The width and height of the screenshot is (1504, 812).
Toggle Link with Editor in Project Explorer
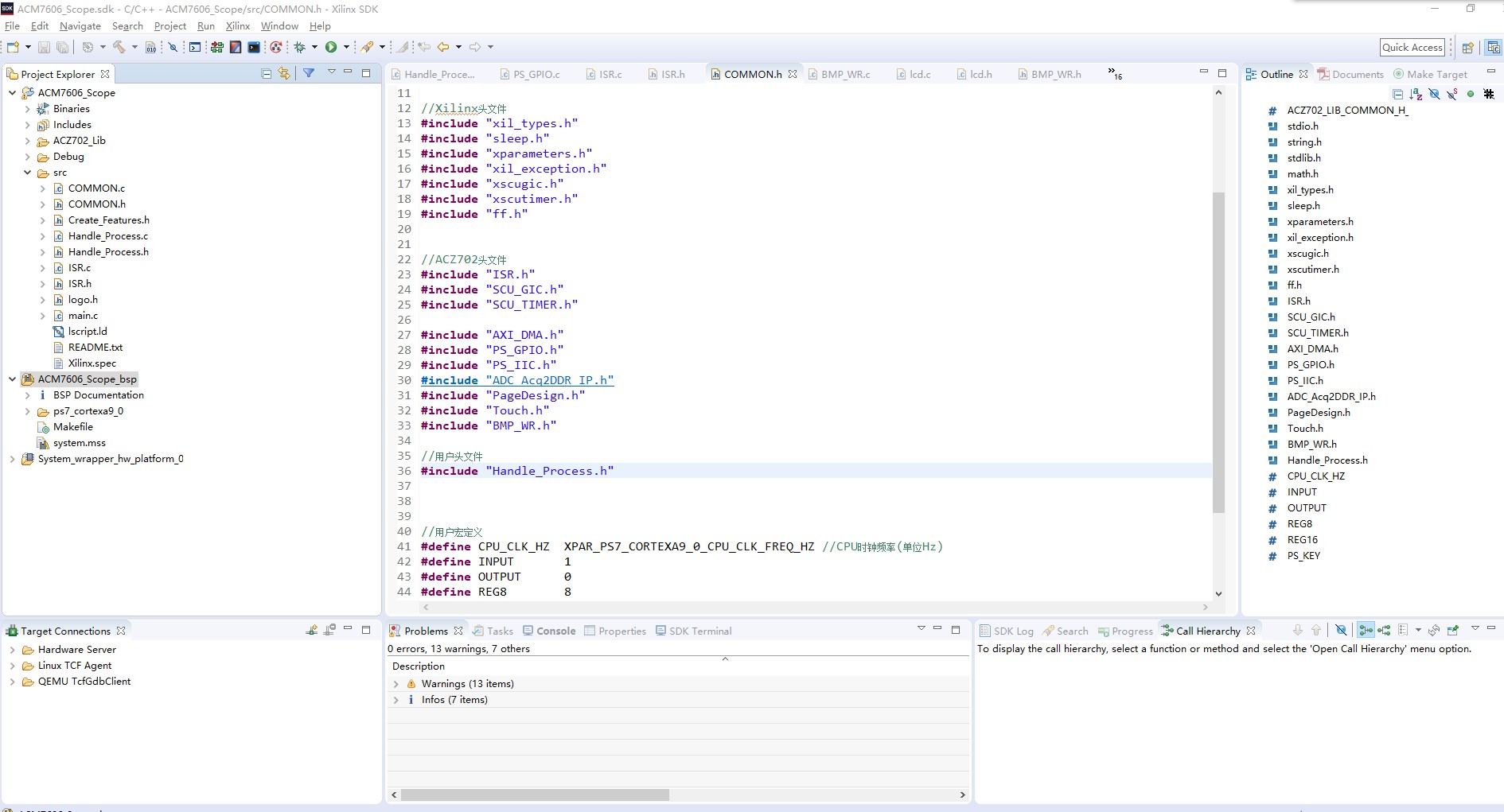coord(284,74)
